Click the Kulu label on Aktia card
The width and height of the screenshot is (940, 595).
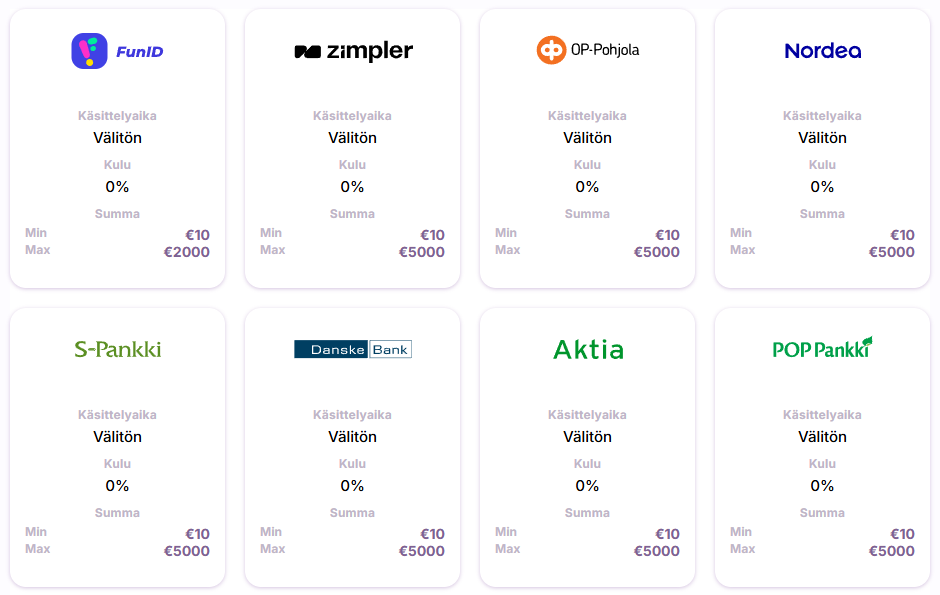588,464
